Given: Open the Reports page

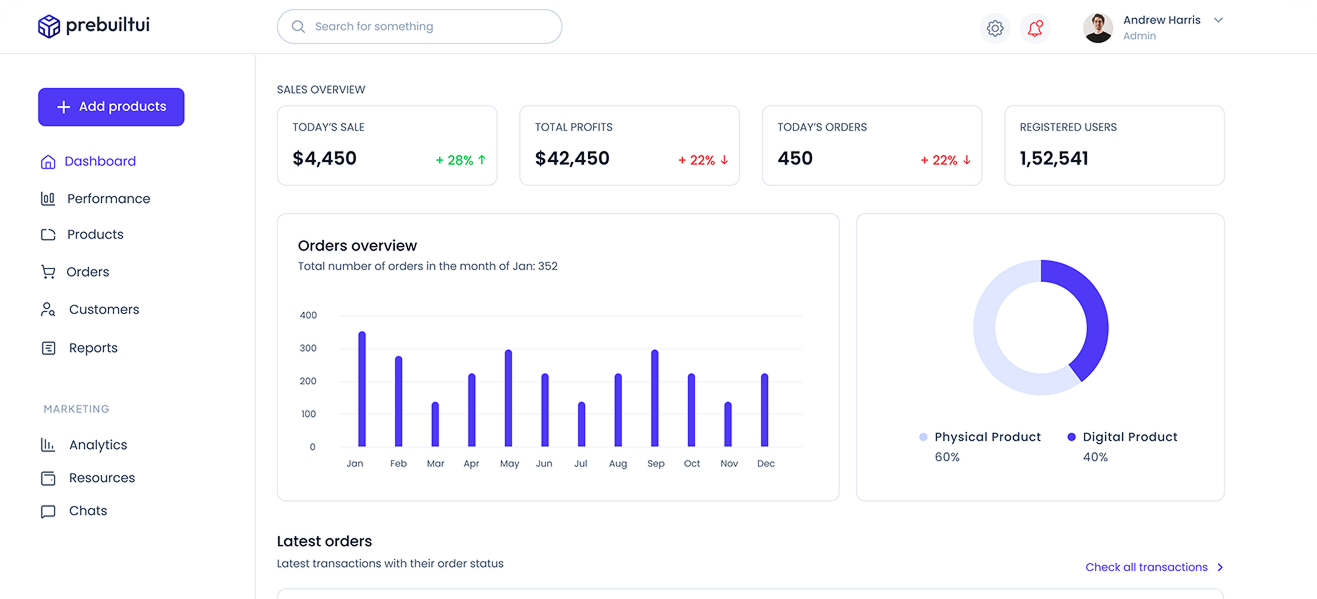Looking at the screenshot, I should pos(93,348).
